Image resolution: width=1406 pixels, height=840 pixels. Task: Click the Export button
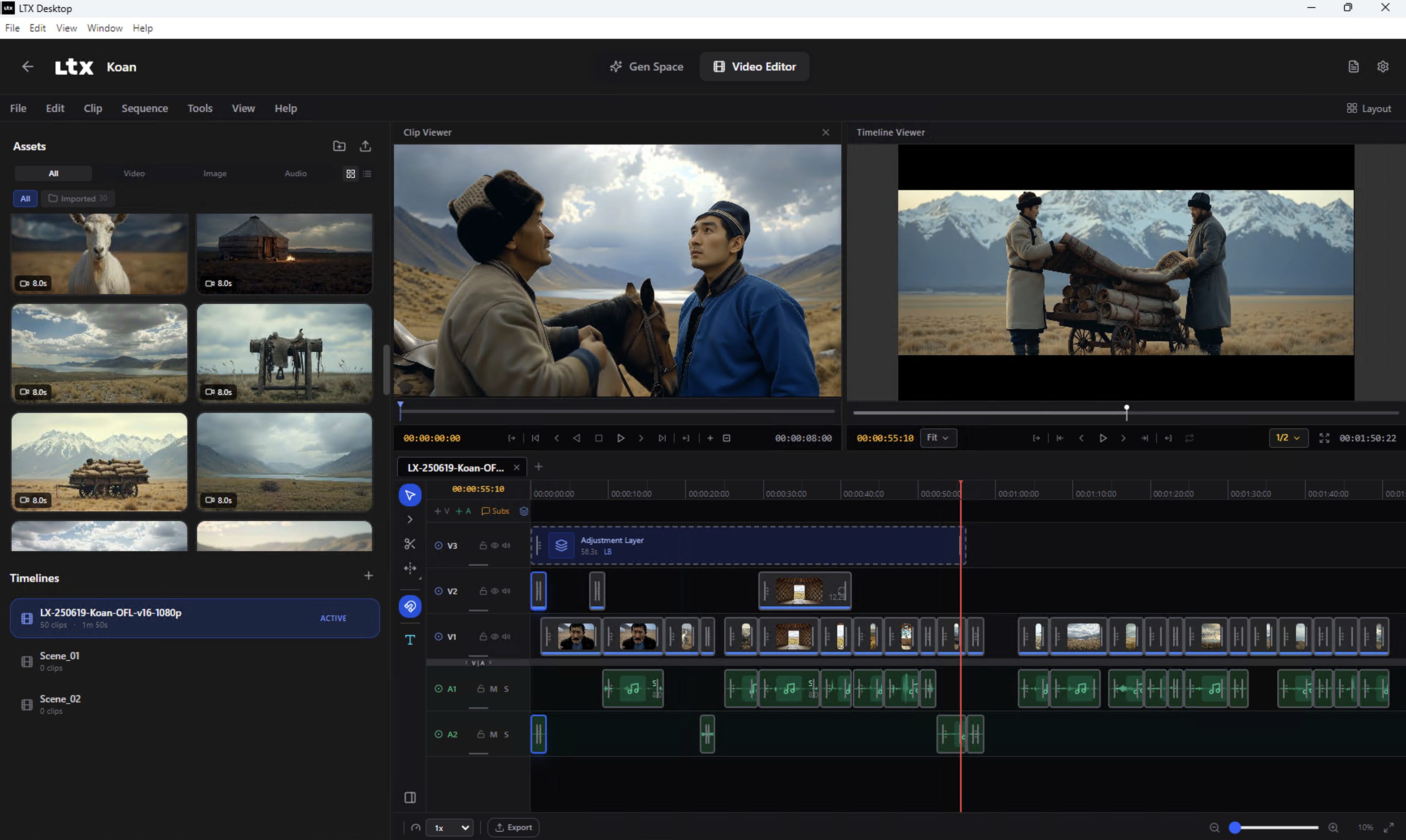pos(513,827)
